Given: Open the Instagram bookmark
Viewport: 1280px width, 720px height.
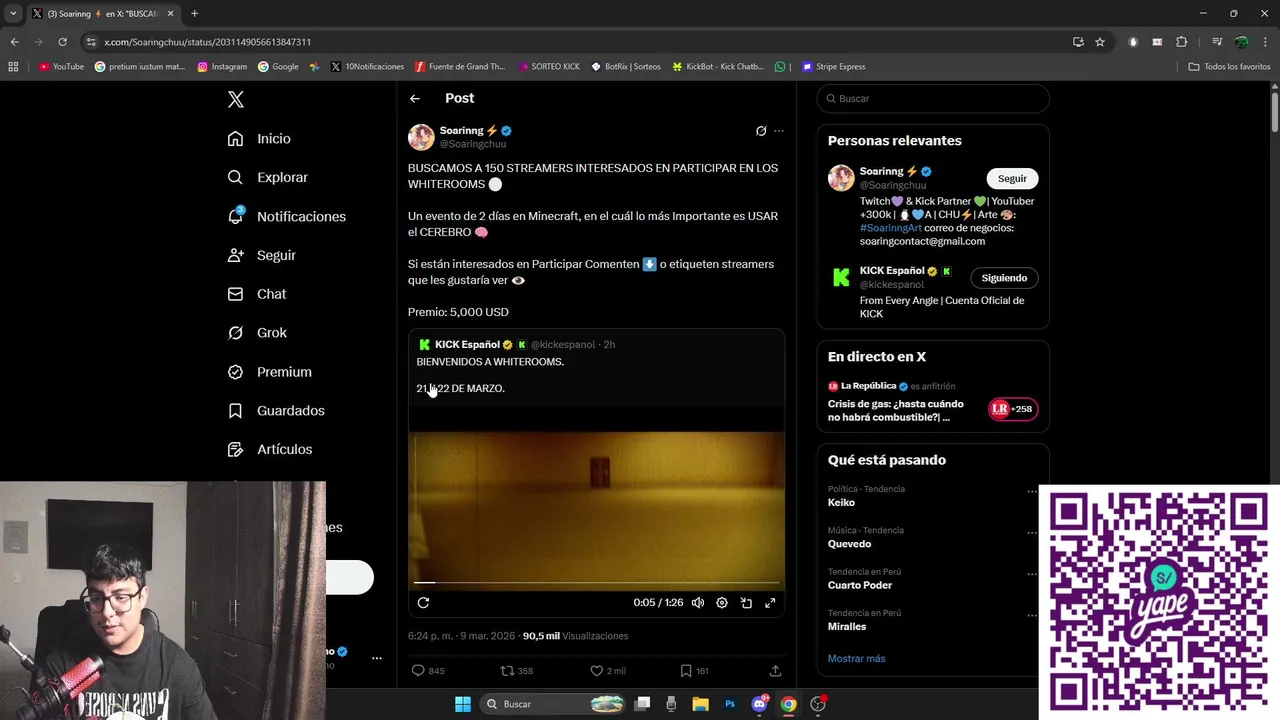Looking at the screenshot, I should tap(222, 67).
